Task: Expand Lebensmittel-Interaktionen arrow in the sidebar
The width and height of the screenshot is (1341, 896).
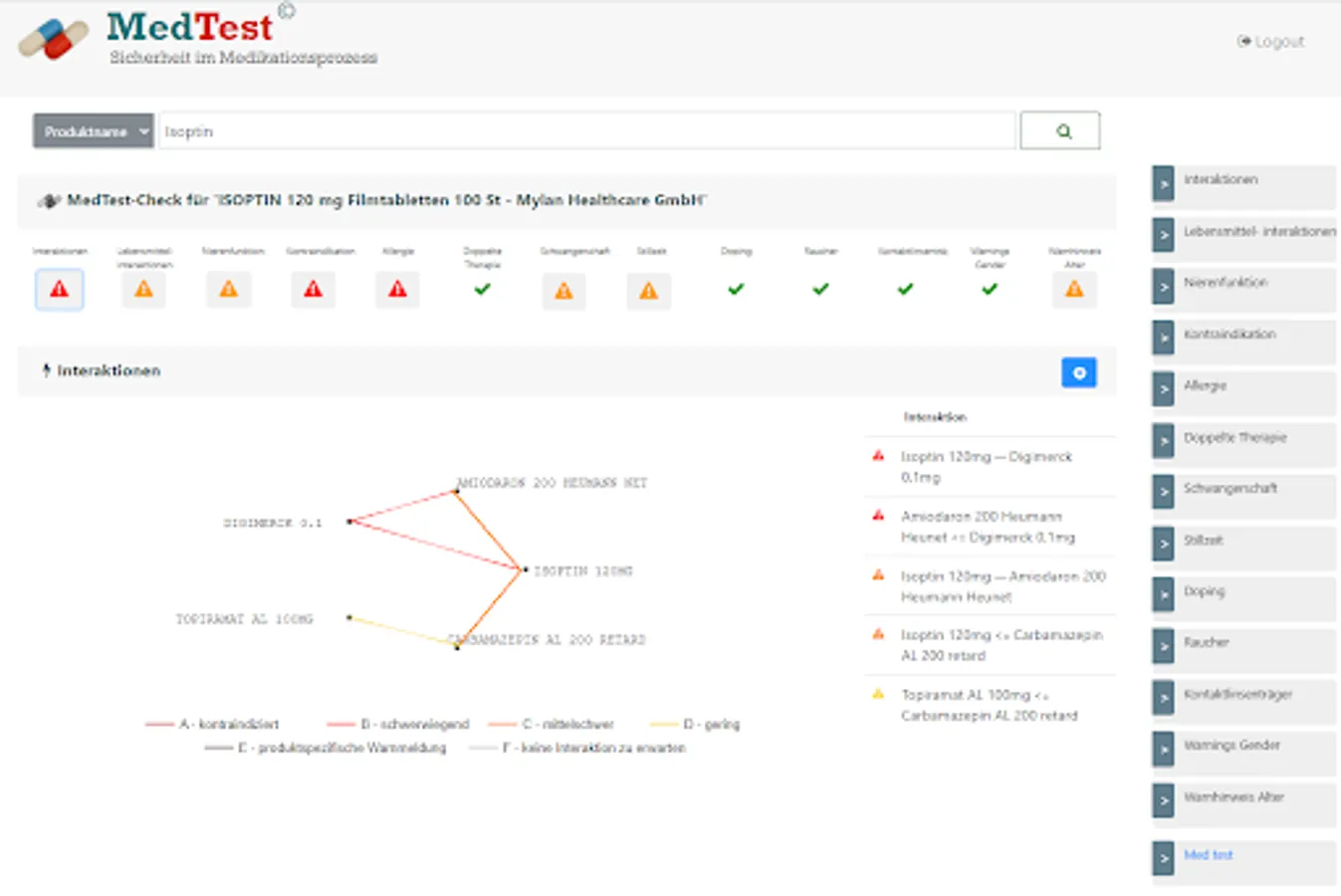Action: 1164,236
